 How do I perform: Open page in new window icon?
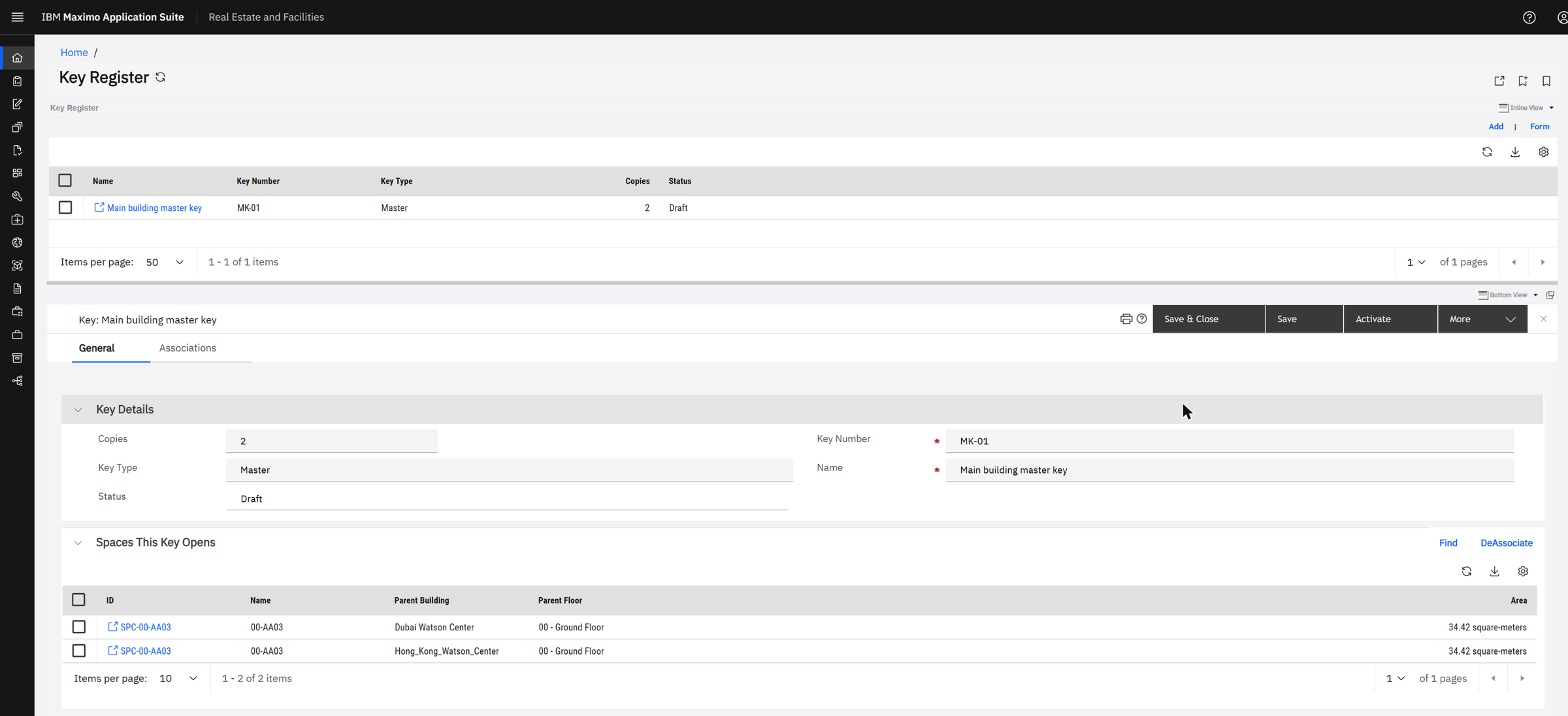1499,81
